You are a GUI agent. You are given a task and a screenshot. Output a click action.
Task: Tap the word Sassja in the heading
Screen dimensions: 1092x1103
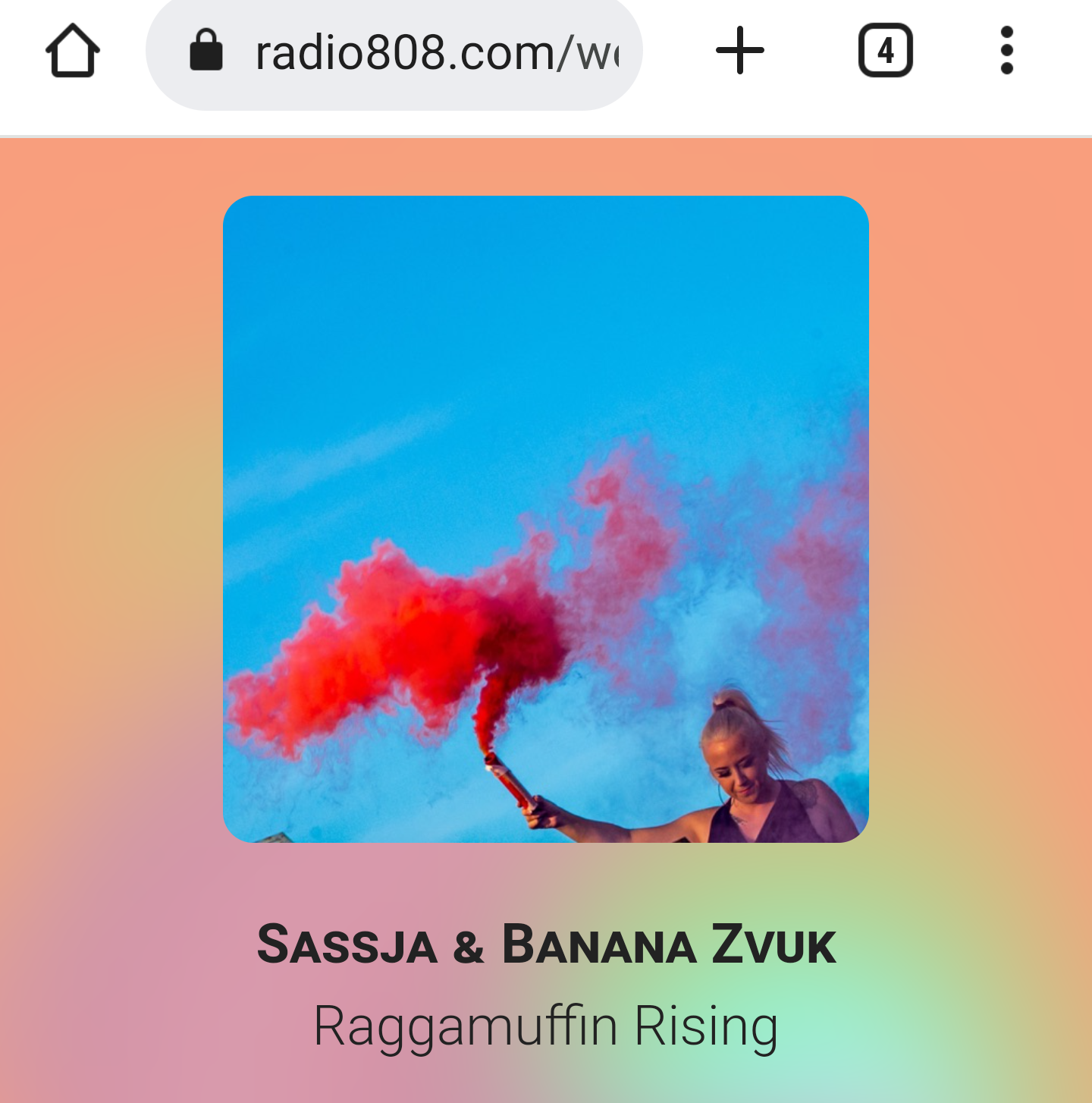347,944
